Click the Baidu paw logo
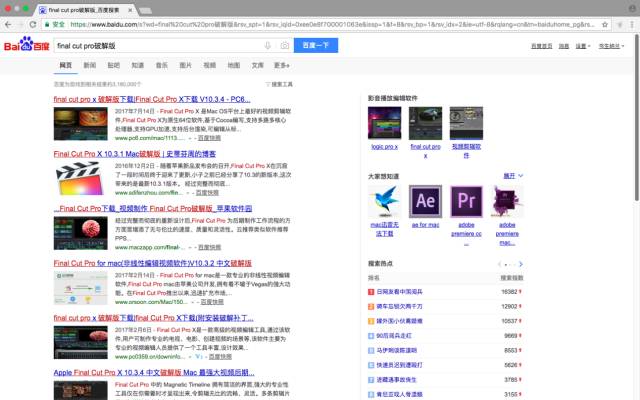640x400 pixels. 27,44
